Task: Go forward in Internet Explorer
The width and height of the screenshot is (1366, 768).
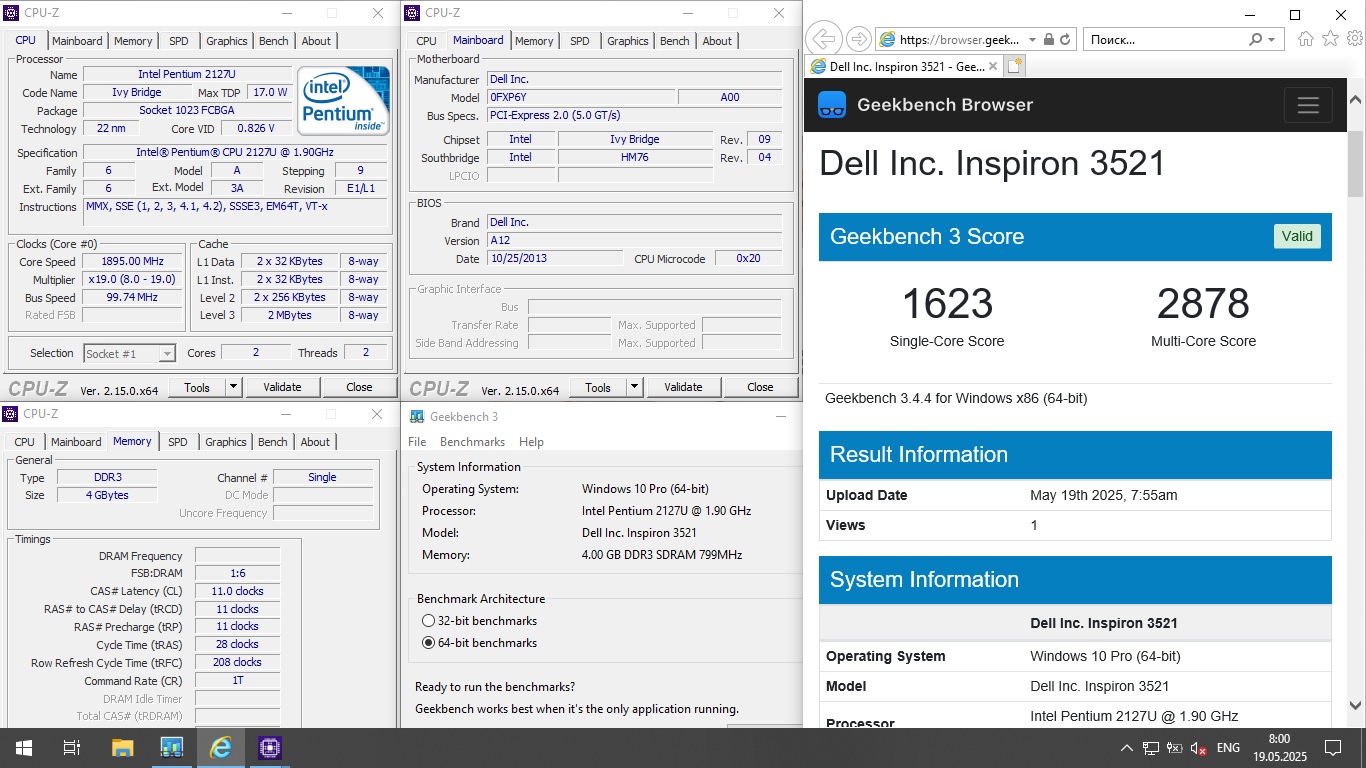Action: [x=858, y=40]
